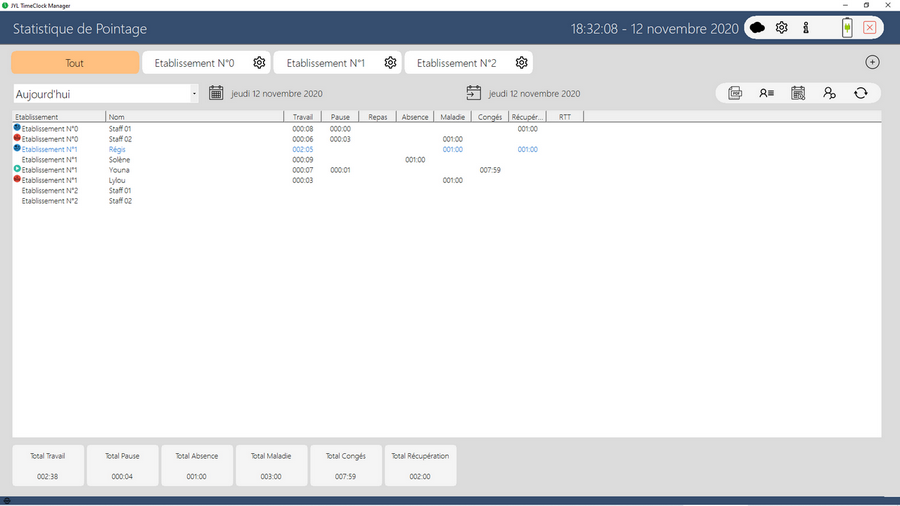Open the end date calendar picker
Viewport: 900px width, 506px height.
(x=474, y=93)
